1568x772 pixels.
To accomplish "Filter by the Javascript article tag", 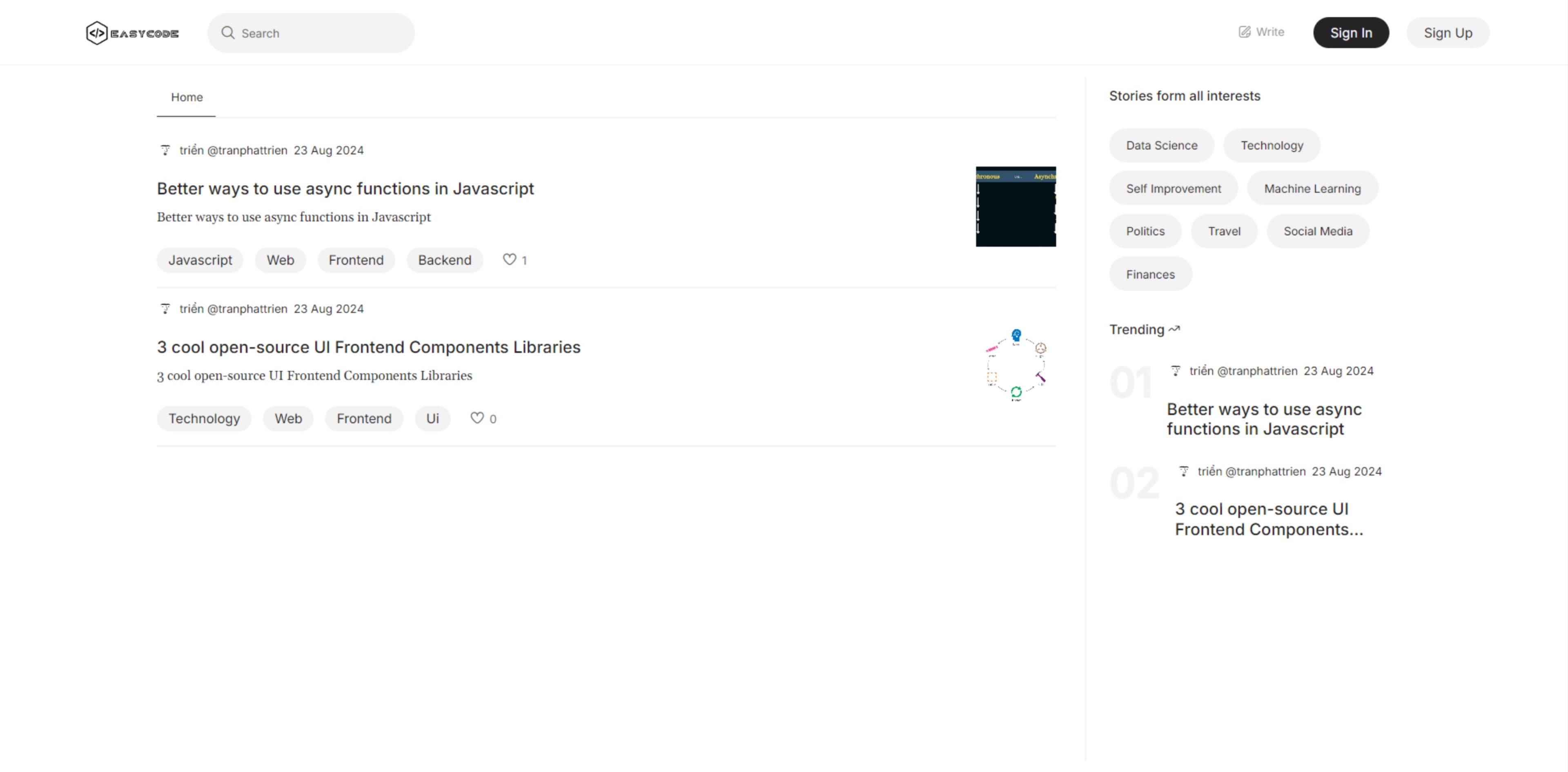I will [x=200, y=260].
